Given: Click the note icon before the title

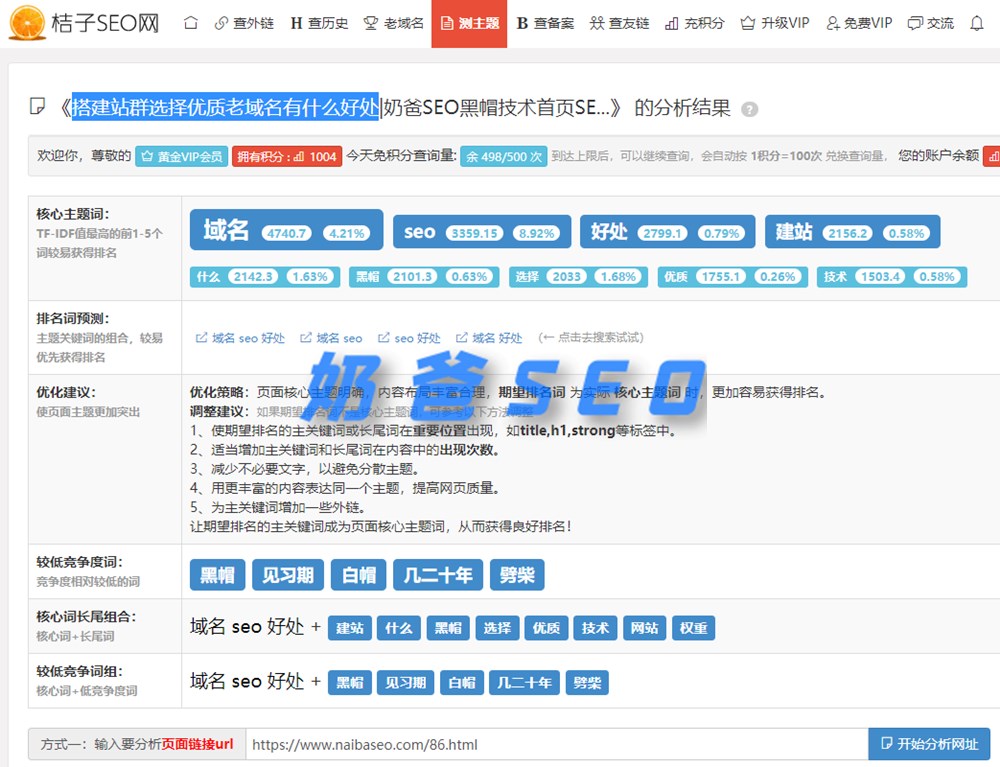Looking at the screenshot, I should [38, 106].
